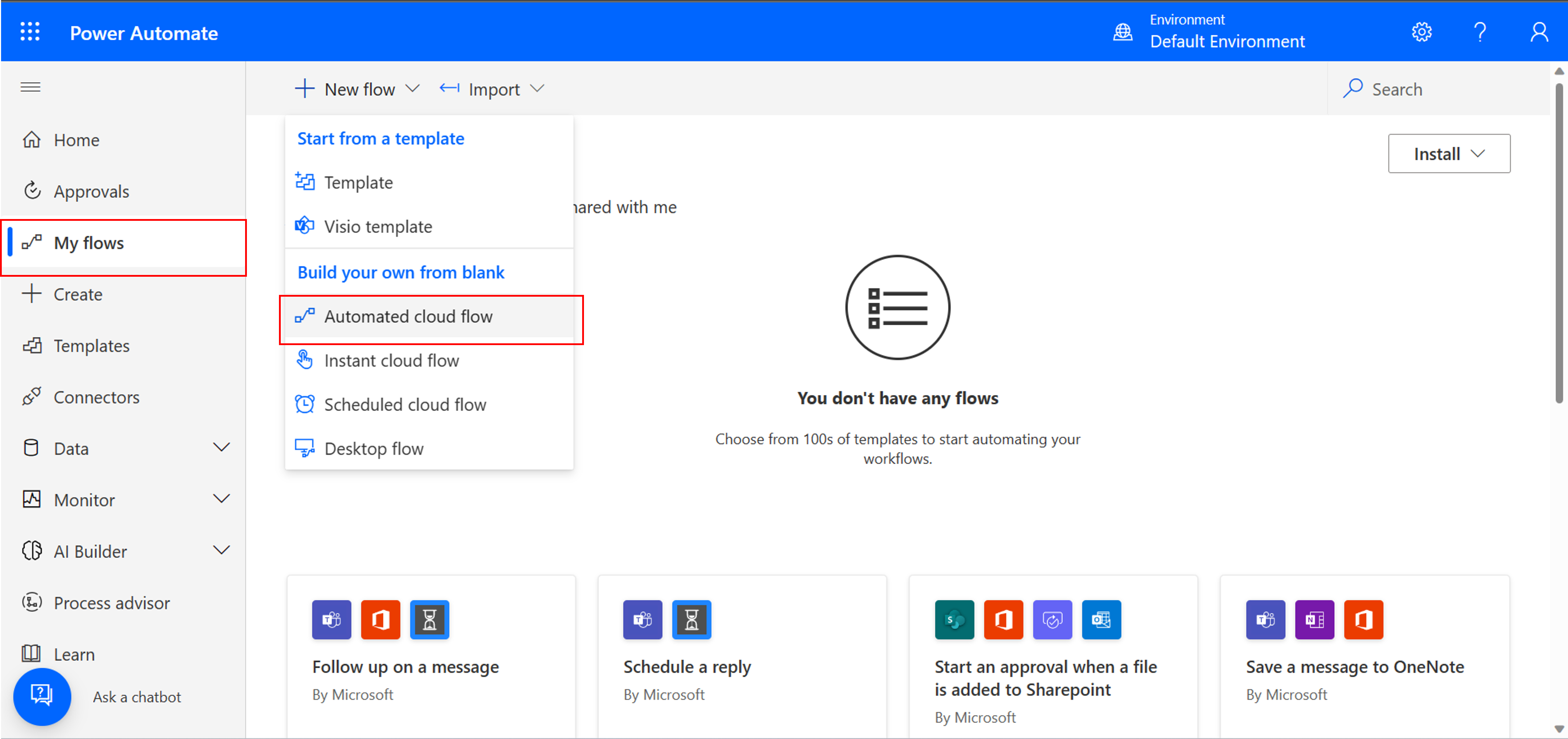Click the Create plus icon
Screen dimensions: 1568x739
32,294
